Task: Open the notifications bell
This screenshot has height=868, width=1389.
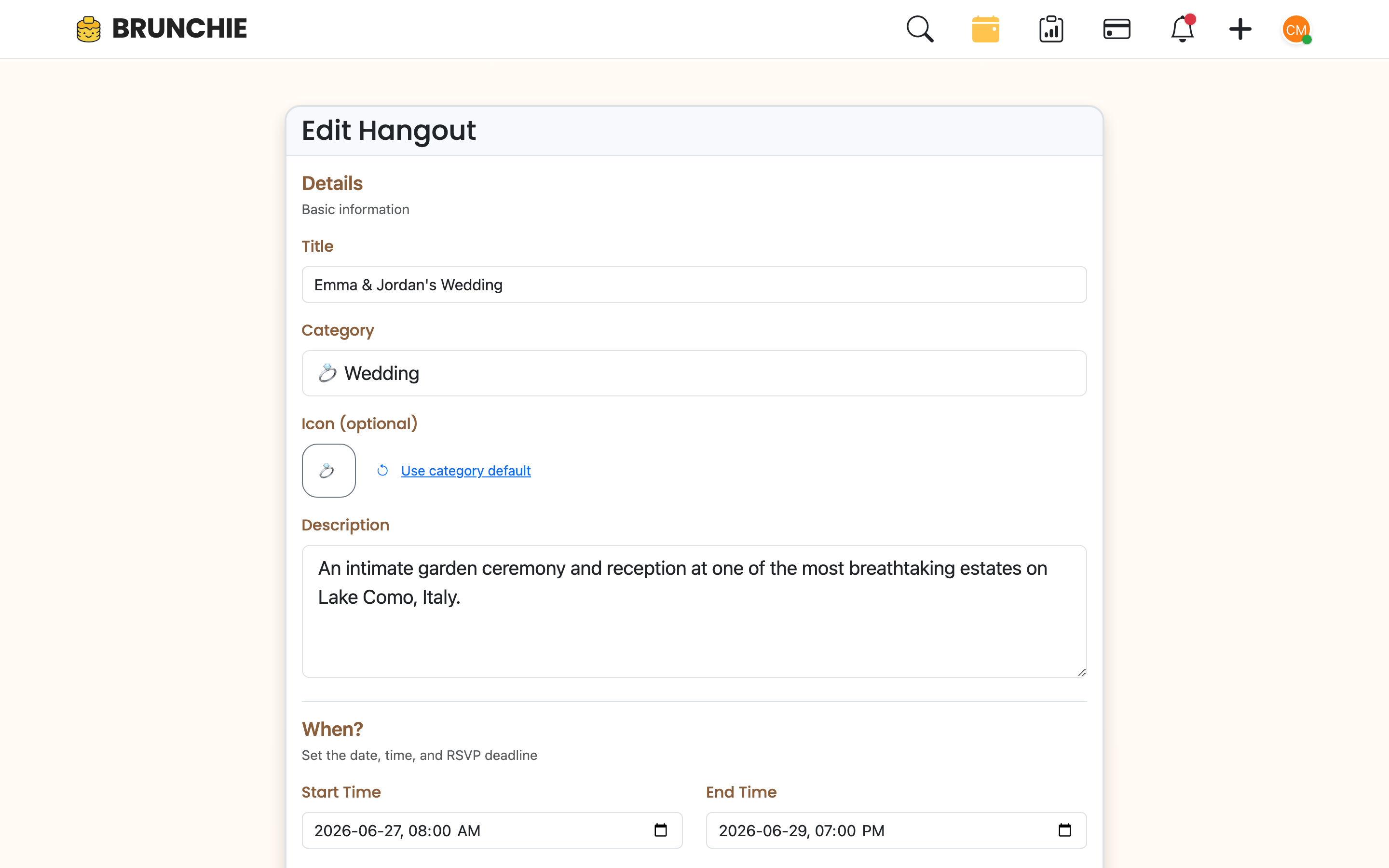Action: pos(1183,29)
